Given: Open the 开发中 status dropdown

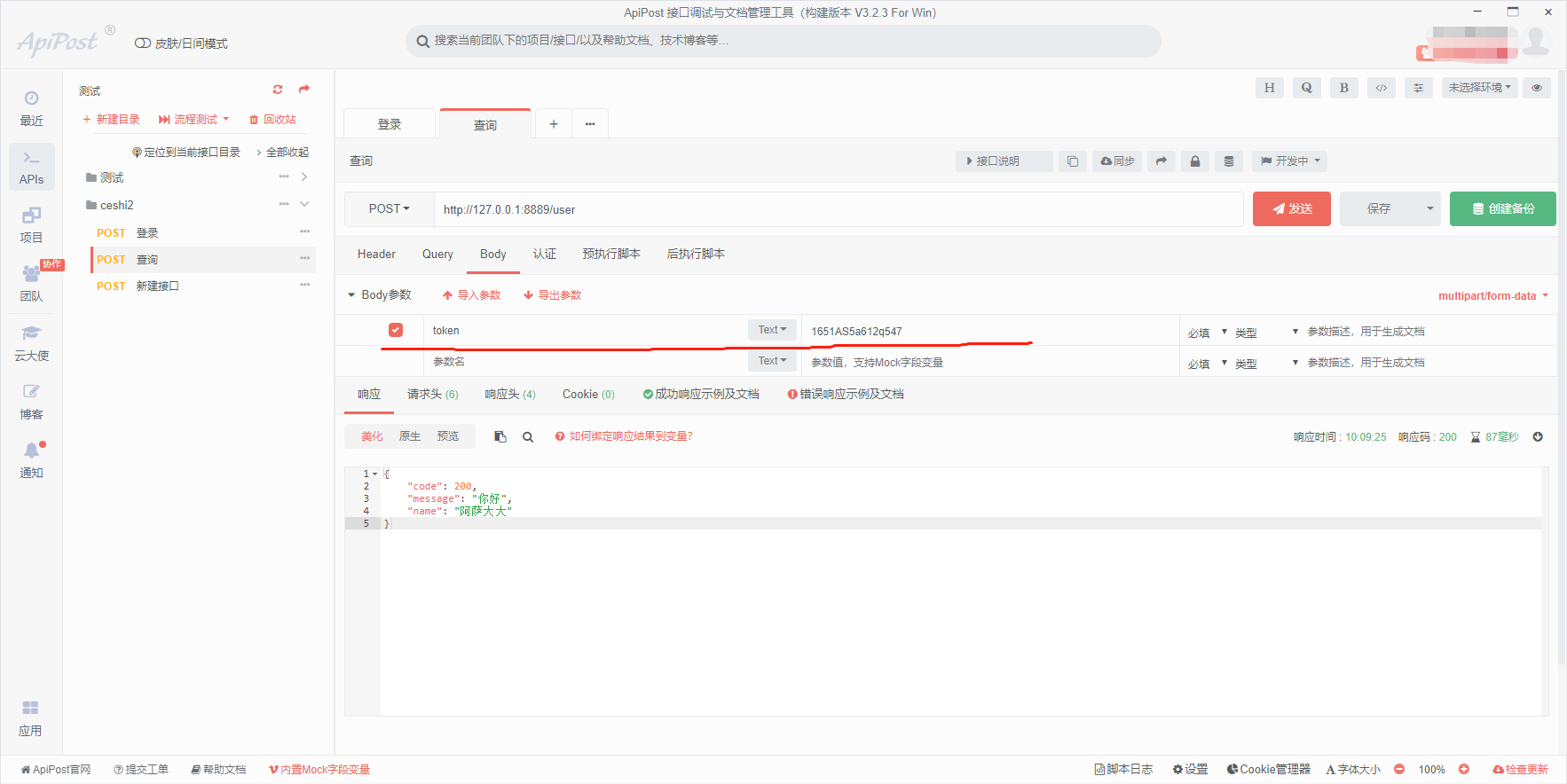Looking at the screenshot, I should tap(1290, 161).
